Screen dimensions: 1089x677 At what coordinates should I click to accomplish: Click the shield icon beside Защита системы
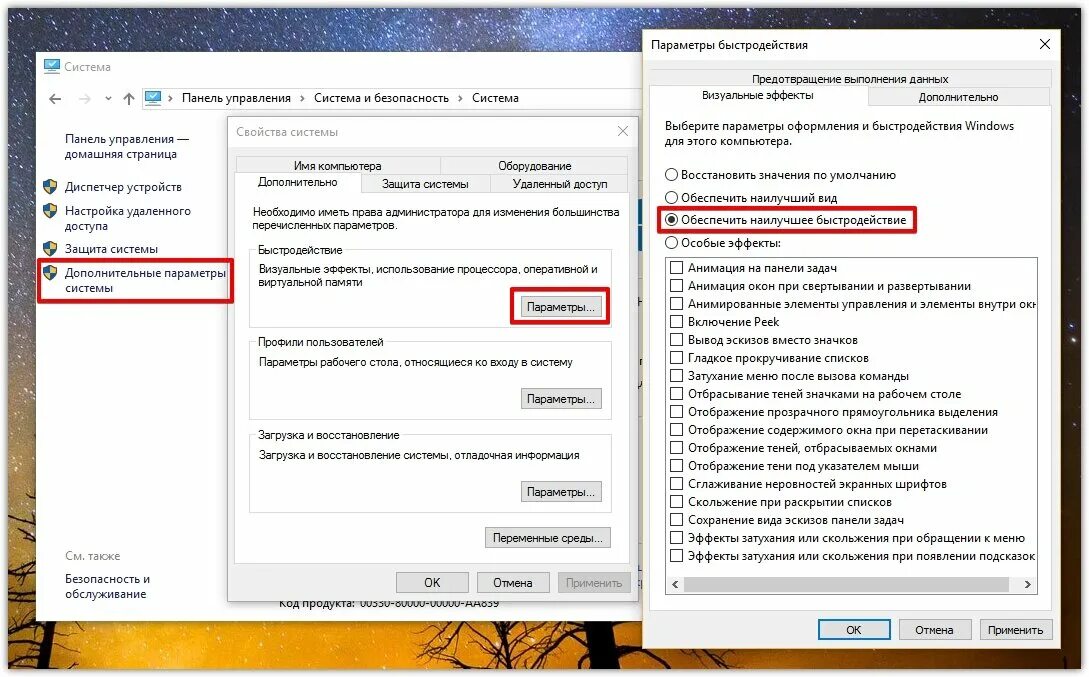pyautogui.click(x=50, y=249)
